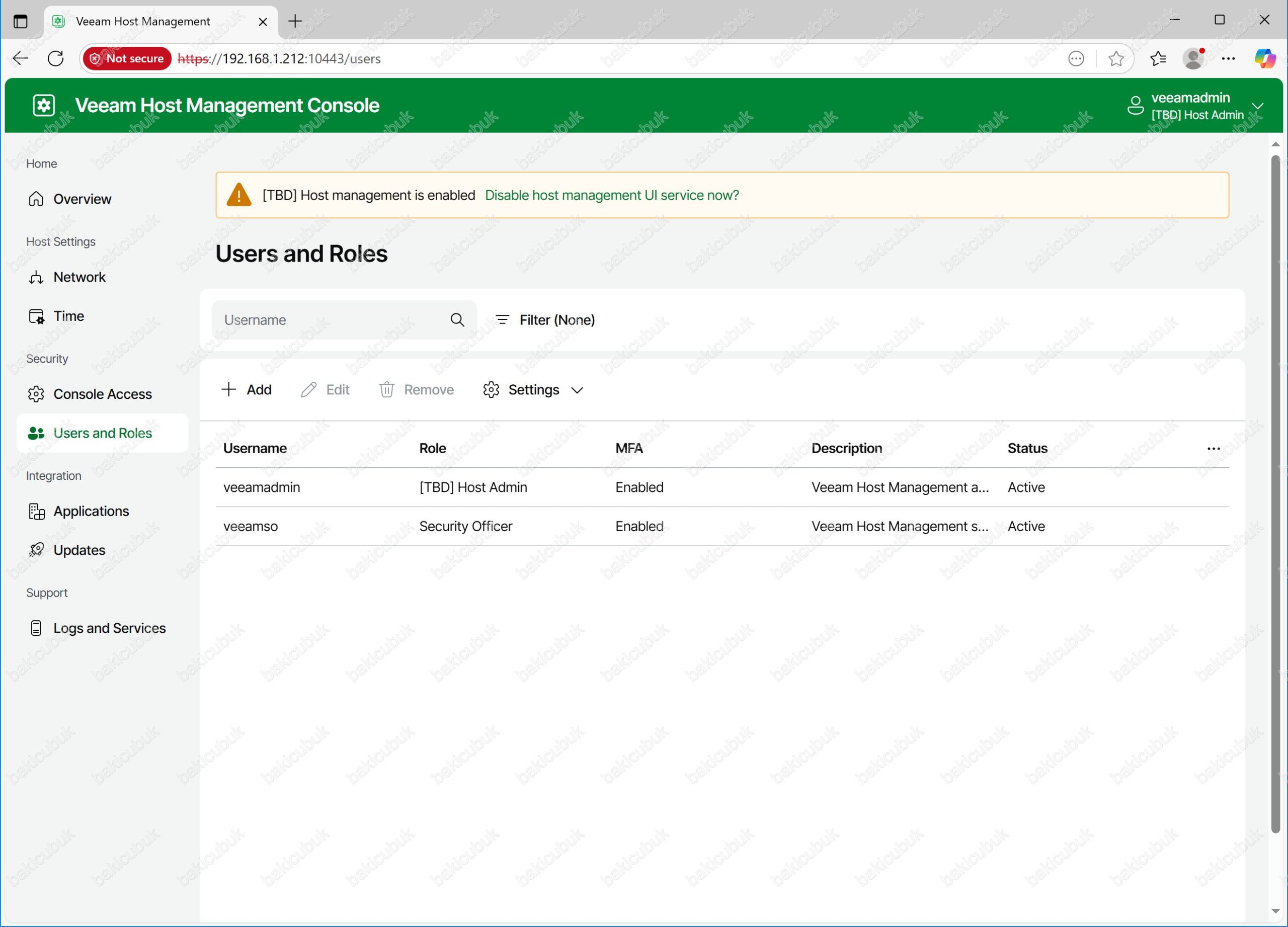Open Copilot in the browser toolbar
Image resolution: width=1288 pixels, height=927 pixels.
[1265, 58]
